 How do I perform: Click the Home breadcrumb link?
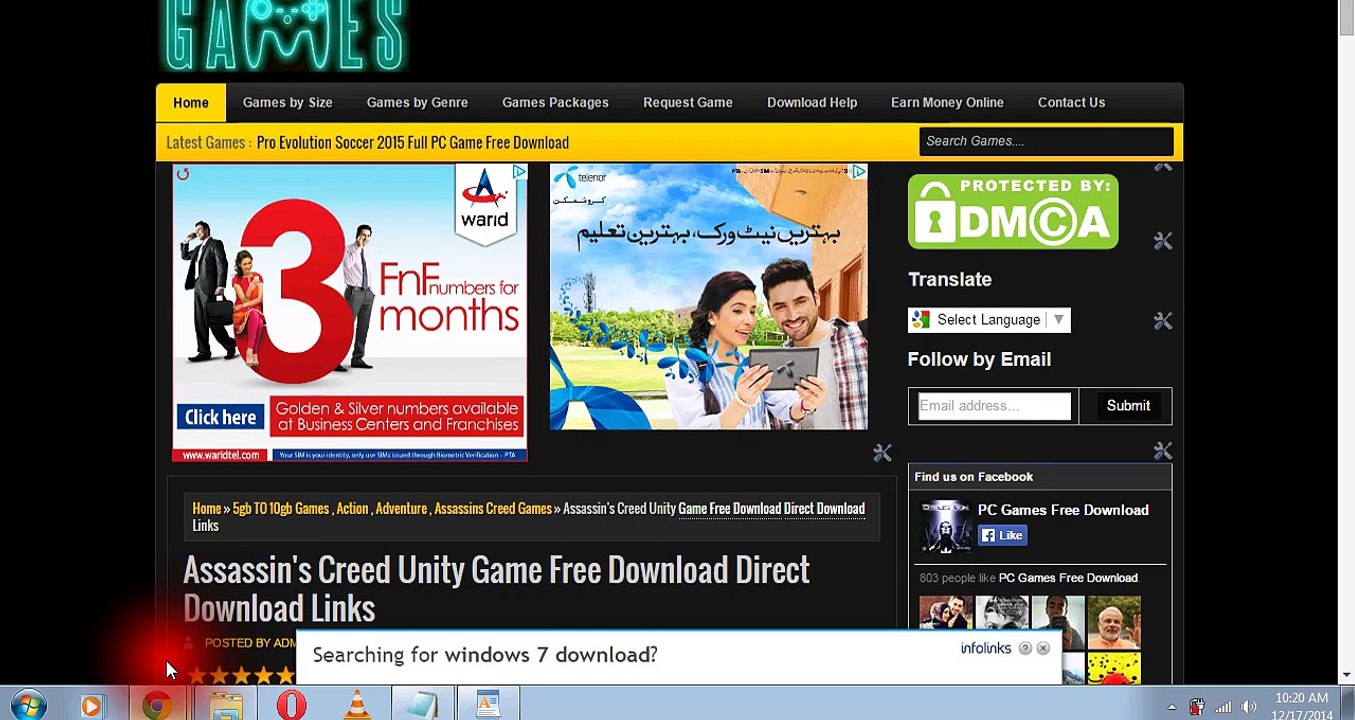(x=206, y=509)
